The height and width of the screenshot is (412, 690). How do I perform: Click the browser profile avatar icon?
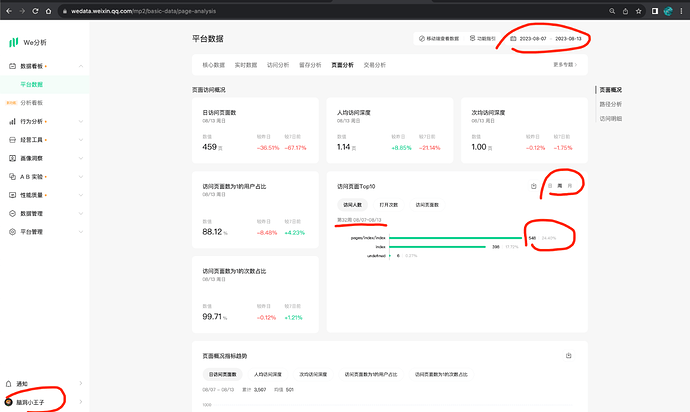668,11
